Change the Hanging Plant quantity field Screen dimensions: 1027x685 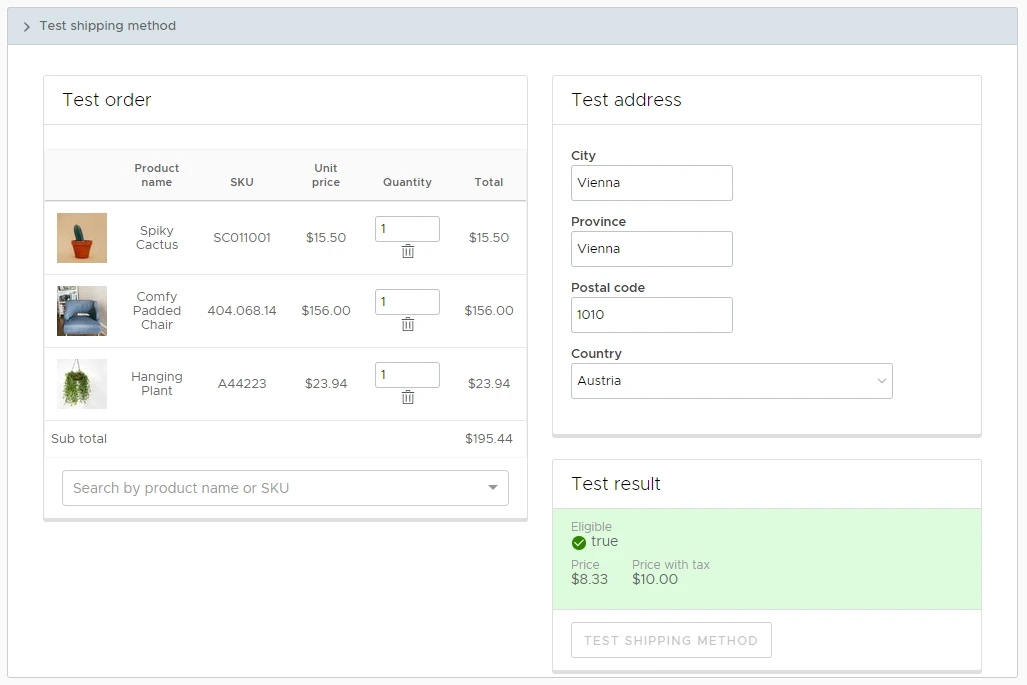[406, 375]
